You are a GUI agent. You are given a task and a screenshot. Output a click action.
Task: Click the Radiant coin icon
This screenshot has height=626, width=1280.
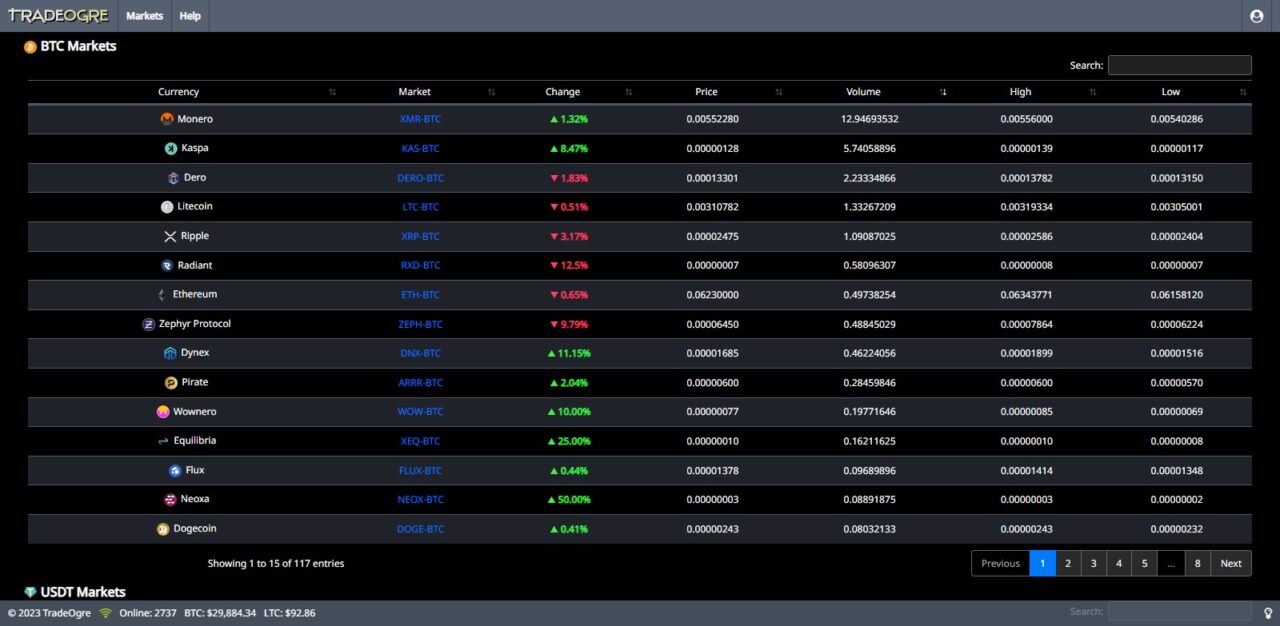pyautogui.click(x=167, y=266)
